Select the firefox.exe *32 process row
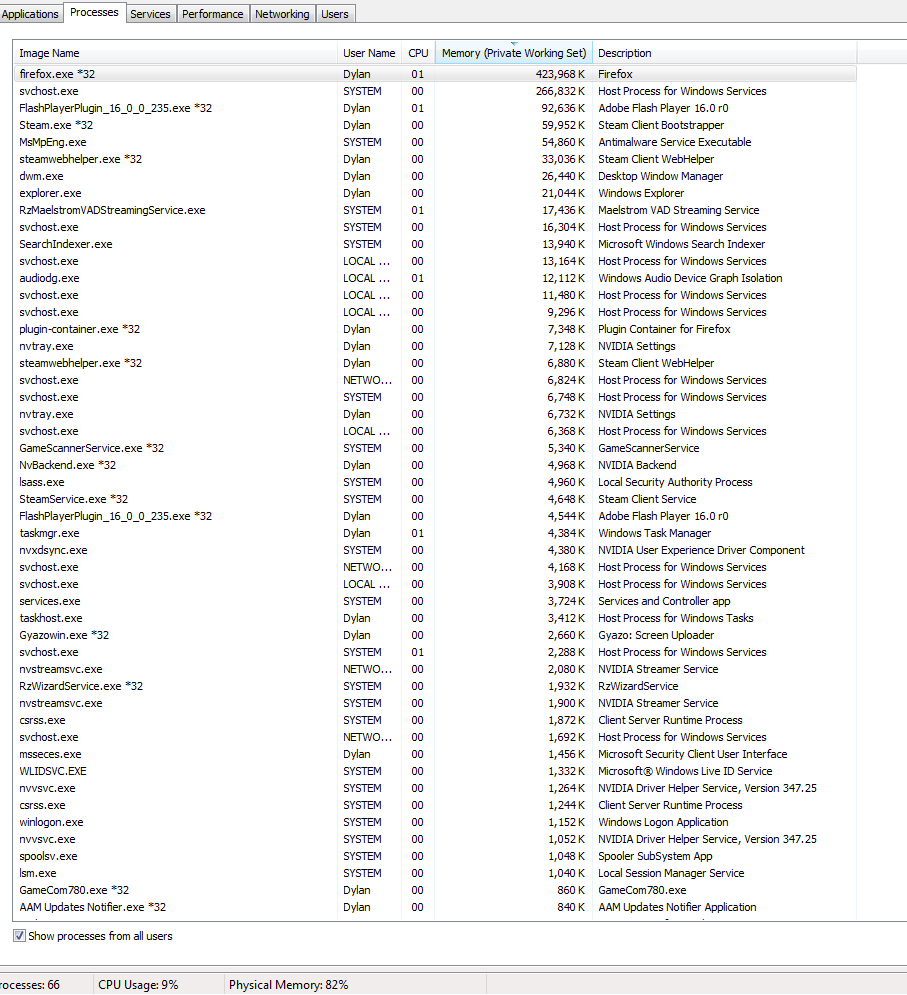907x995 pixels. point(435,74)
